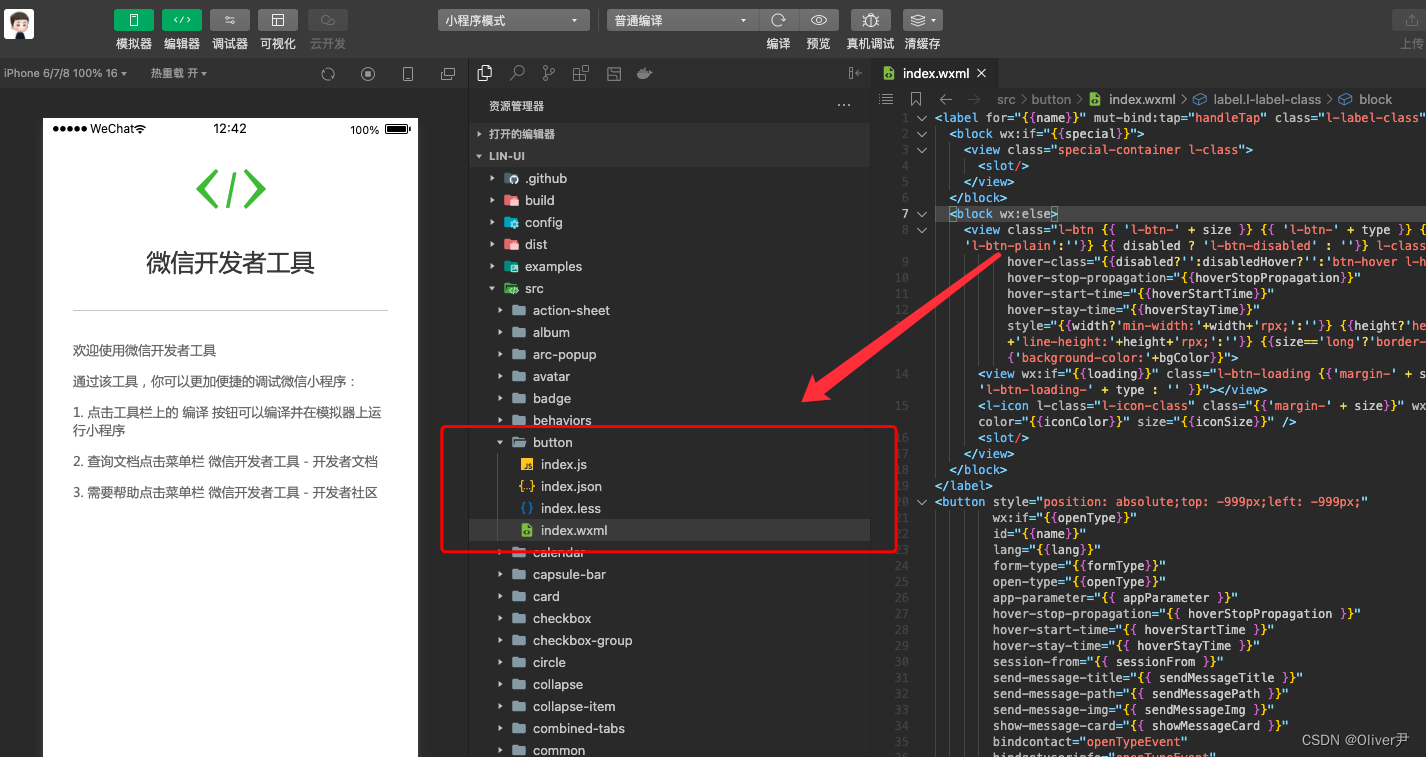Switch to the index.wxml editor tab

pyautogui.click(x=933, y=72)
